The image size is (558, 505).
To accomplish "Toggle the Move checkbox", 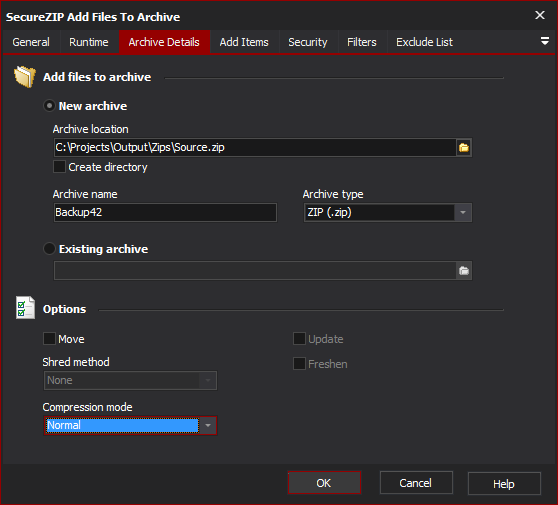I will pos(49,338).
